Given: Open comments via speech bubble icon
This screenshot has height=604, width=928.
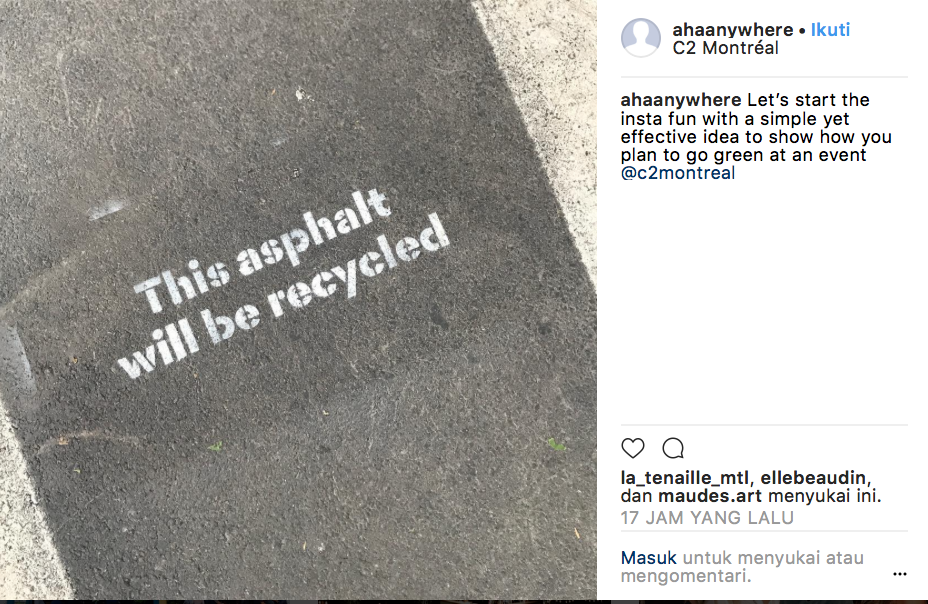Looking at the screenshot, I should 673,448.
